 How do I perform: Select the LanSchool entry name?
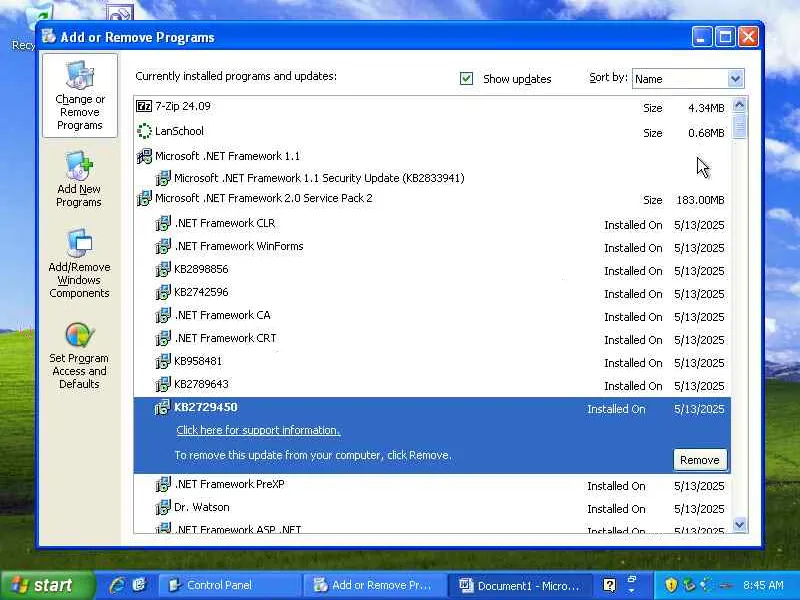click(179, 131)
